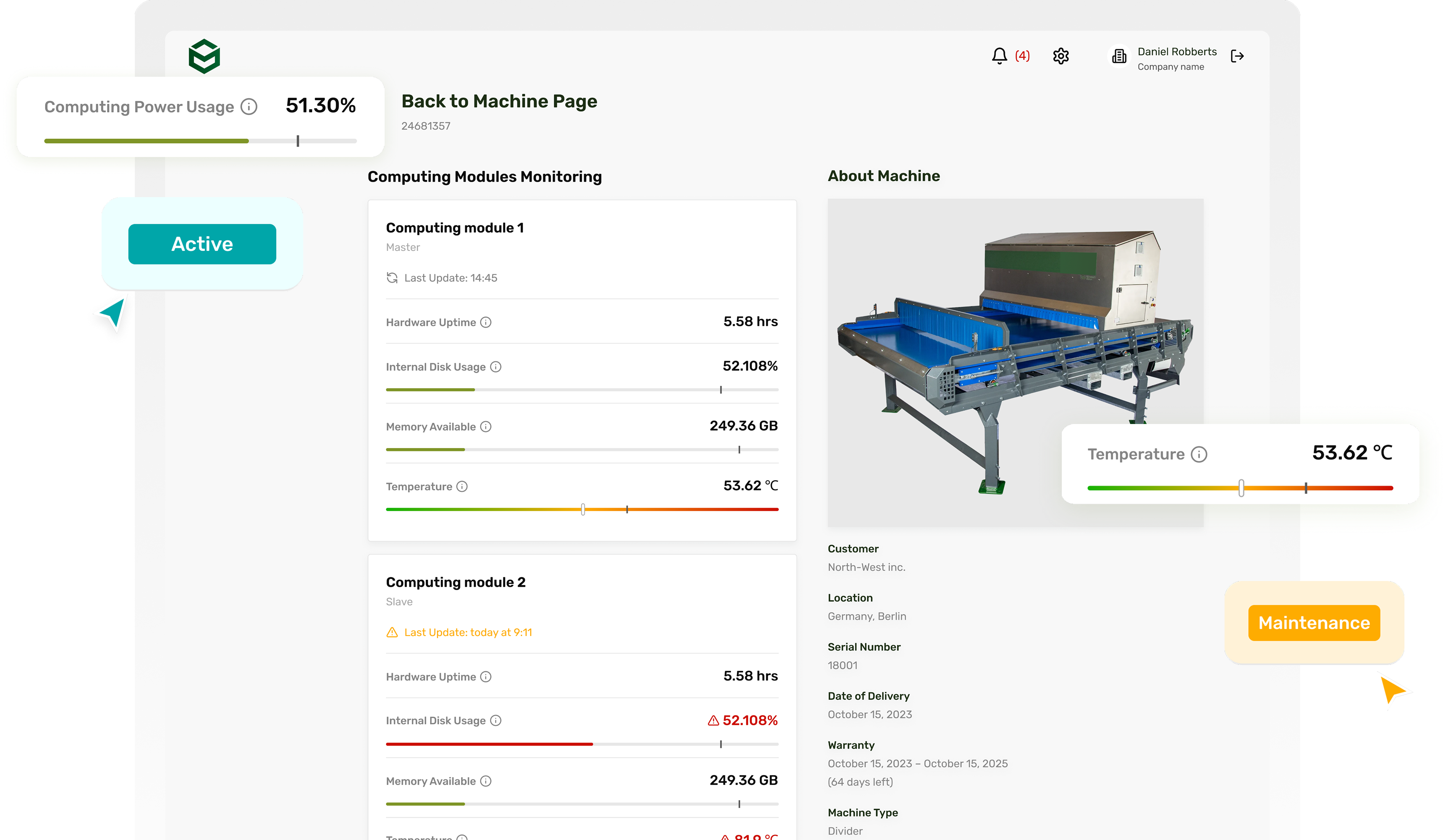
Task: Expand details via info icon on Hardware Uptime
Action: (x=485, y=322)
